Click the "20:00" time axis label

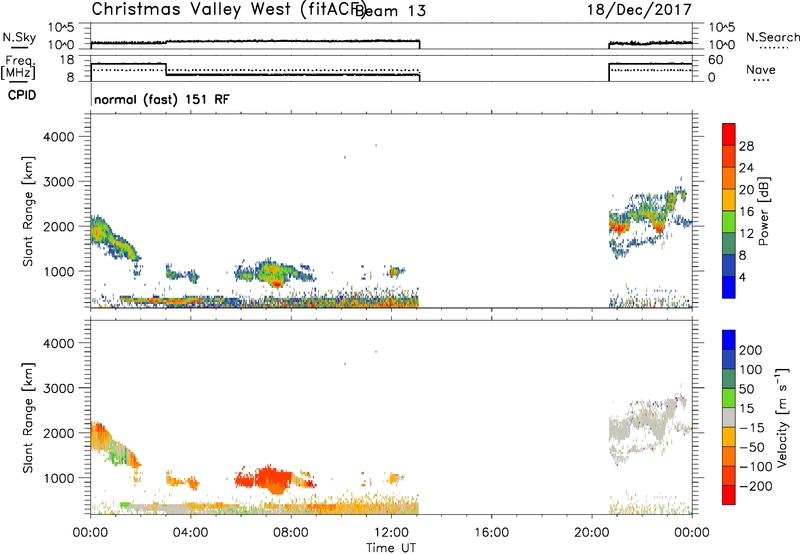click(592, 533)
